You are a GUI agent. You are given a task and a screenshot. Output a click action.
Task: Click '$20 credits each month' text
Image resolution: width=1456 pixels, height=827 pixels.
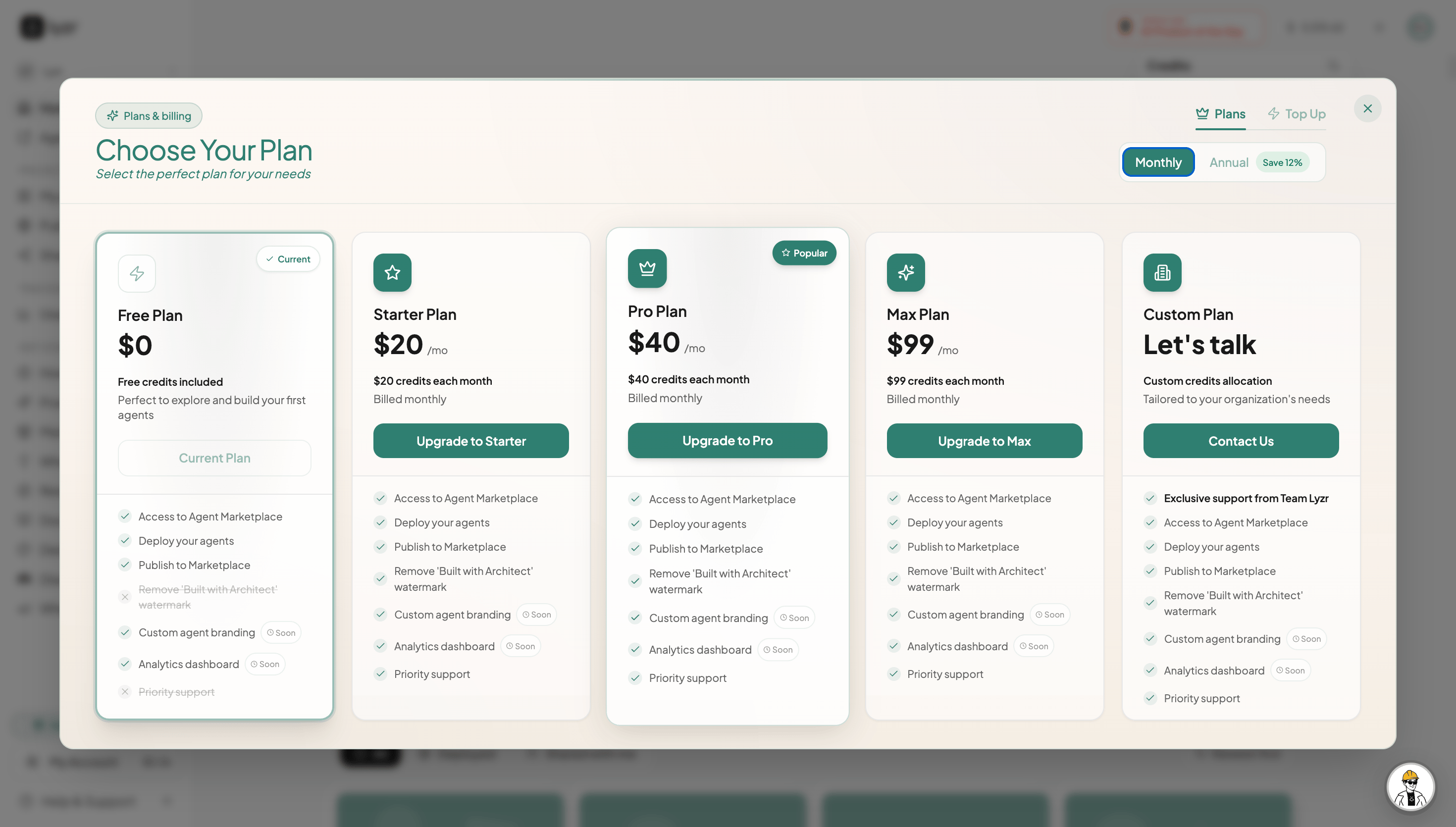[x=433, y=381]
